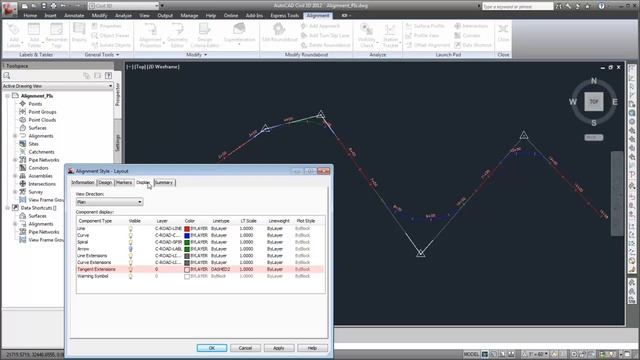This screenshot has width=640, height=360.
Task: Toggle visibility bulb for Tangent Extensions
Action: coord(131,269)
